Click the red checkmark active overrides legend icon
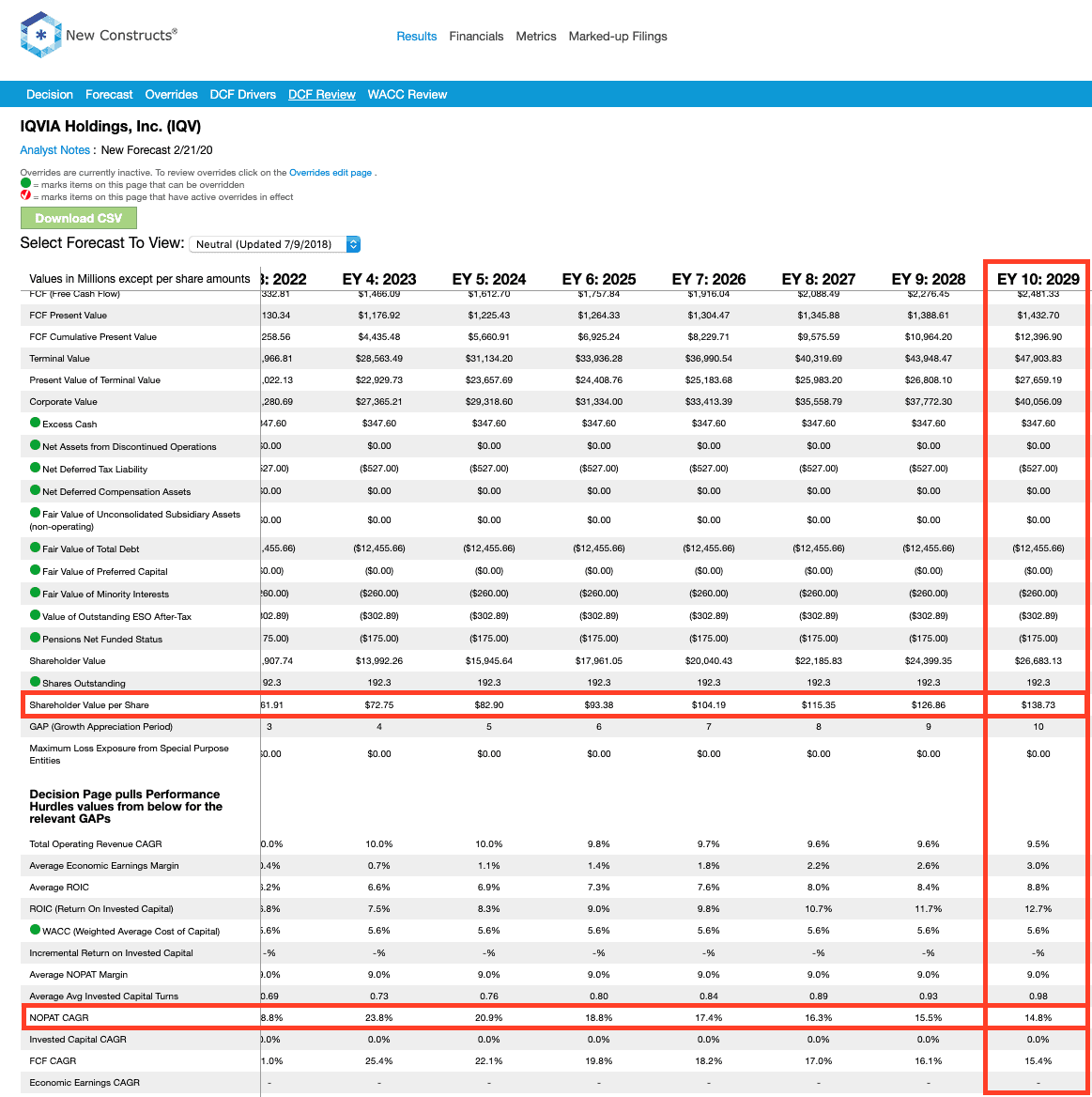1092x1097 pixels. [26, 195]
